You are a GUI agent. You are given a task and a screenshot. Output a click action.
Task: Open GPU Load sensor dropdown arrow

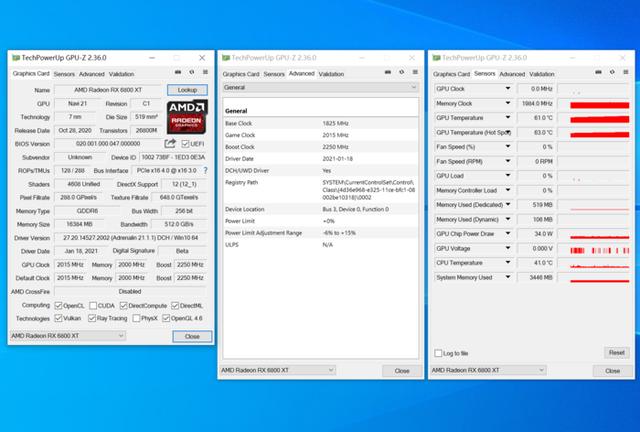click(508, 176)
